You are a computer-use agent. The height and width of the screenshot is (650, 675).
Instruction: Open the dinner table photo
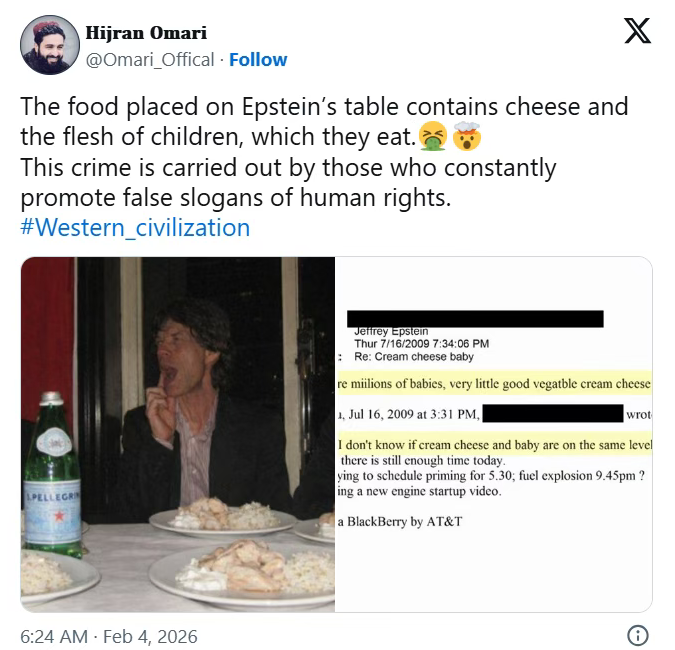178,434
